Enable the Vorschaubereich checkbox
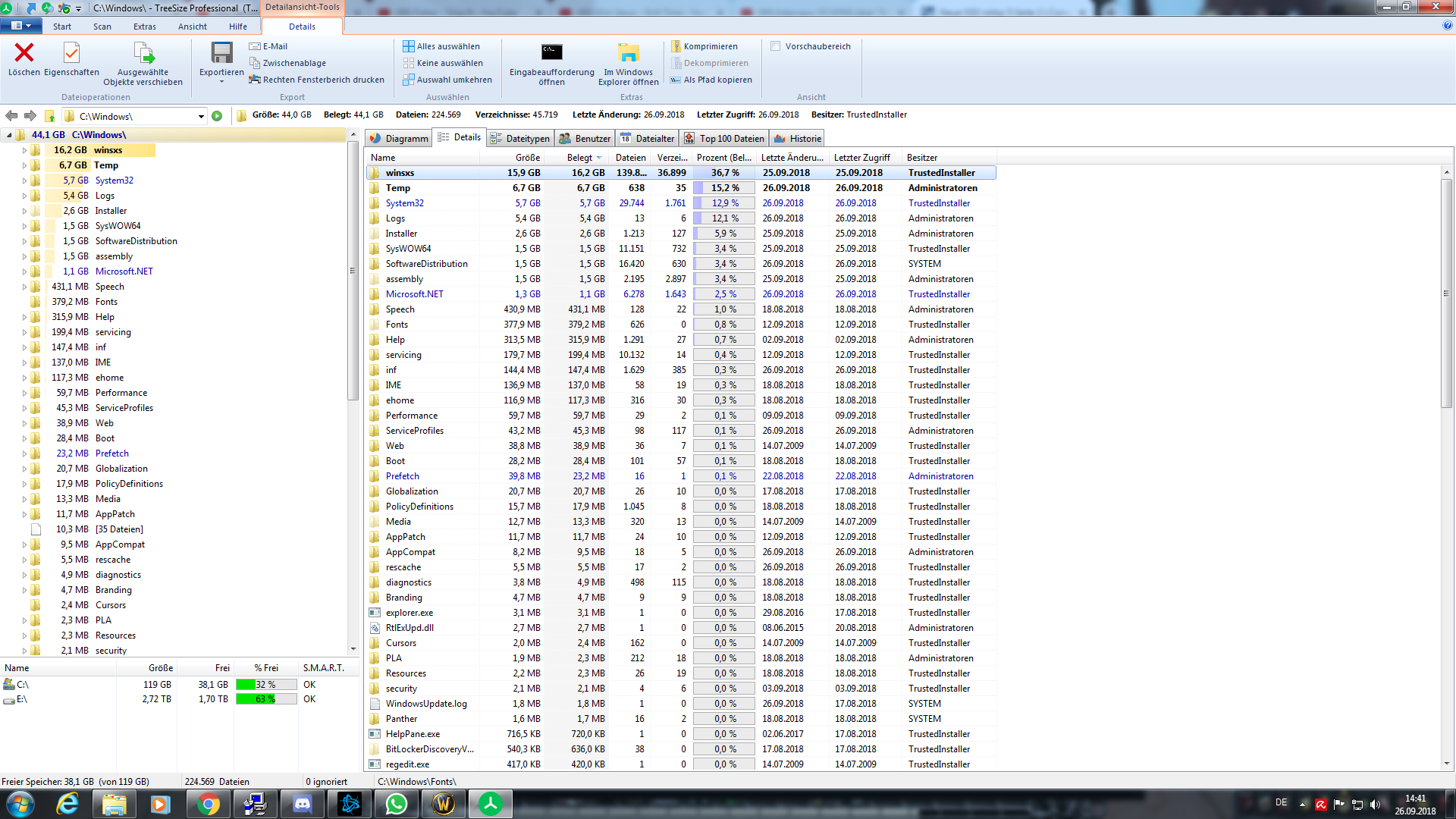 click(x=776, y=46)
